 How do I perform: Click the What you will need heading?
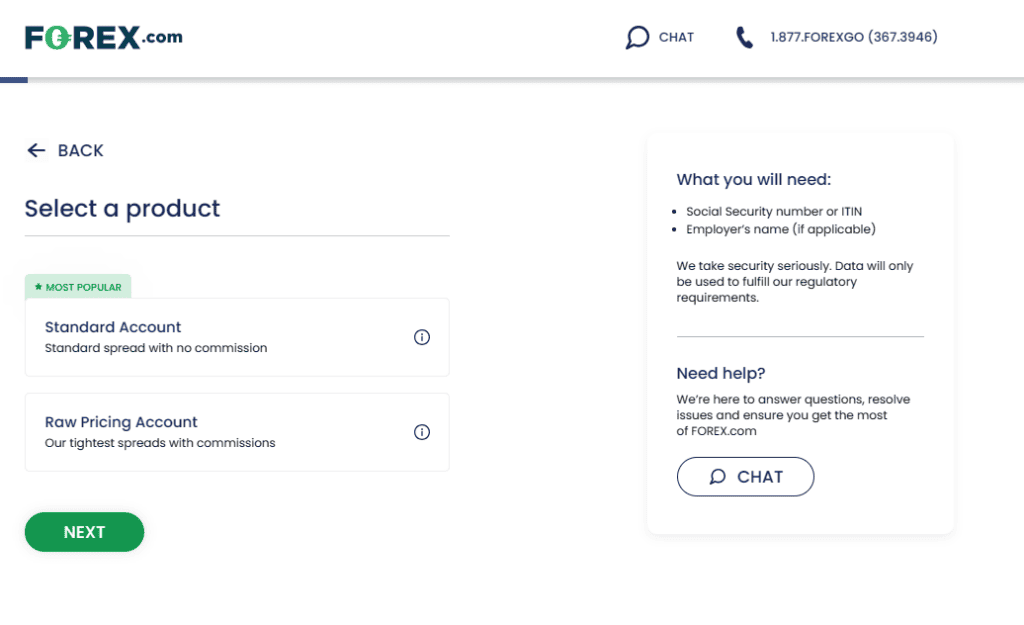coord(754,179)
